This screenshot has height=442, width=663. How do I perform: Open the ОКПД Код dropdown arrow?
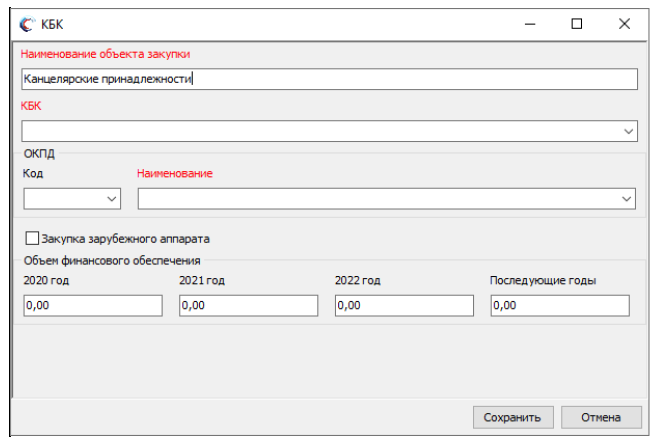[x=111, y=200]
